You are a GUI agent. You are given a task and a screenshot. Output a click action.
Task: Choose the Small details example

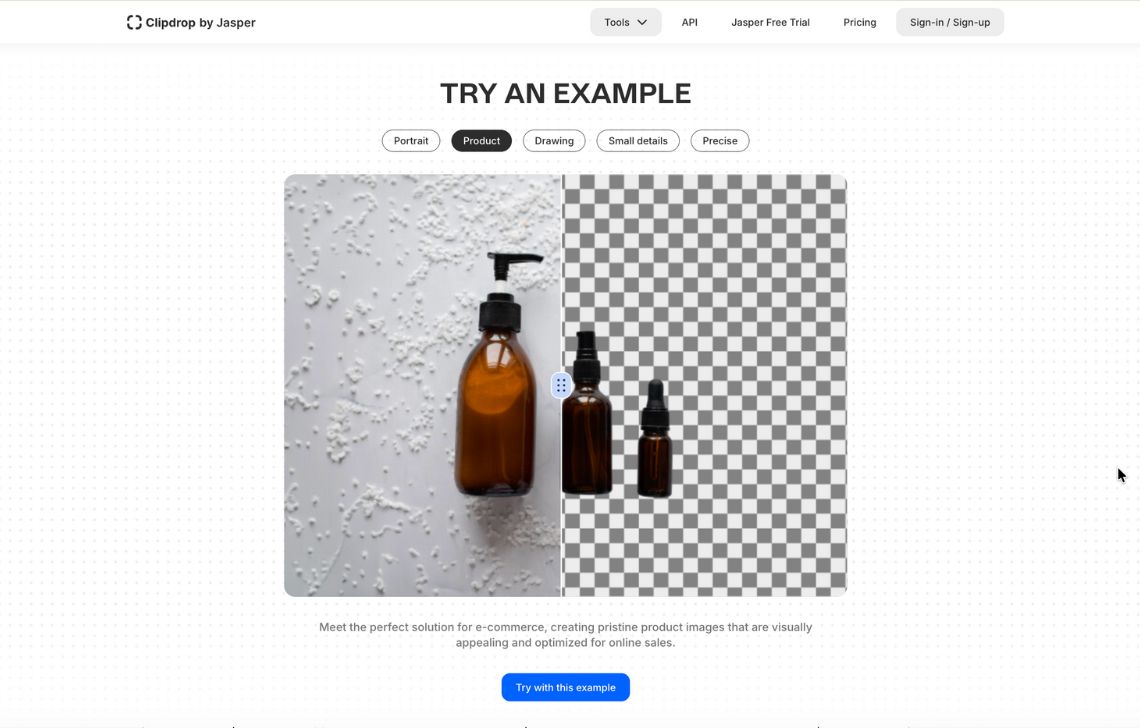[x=638, y=141]
